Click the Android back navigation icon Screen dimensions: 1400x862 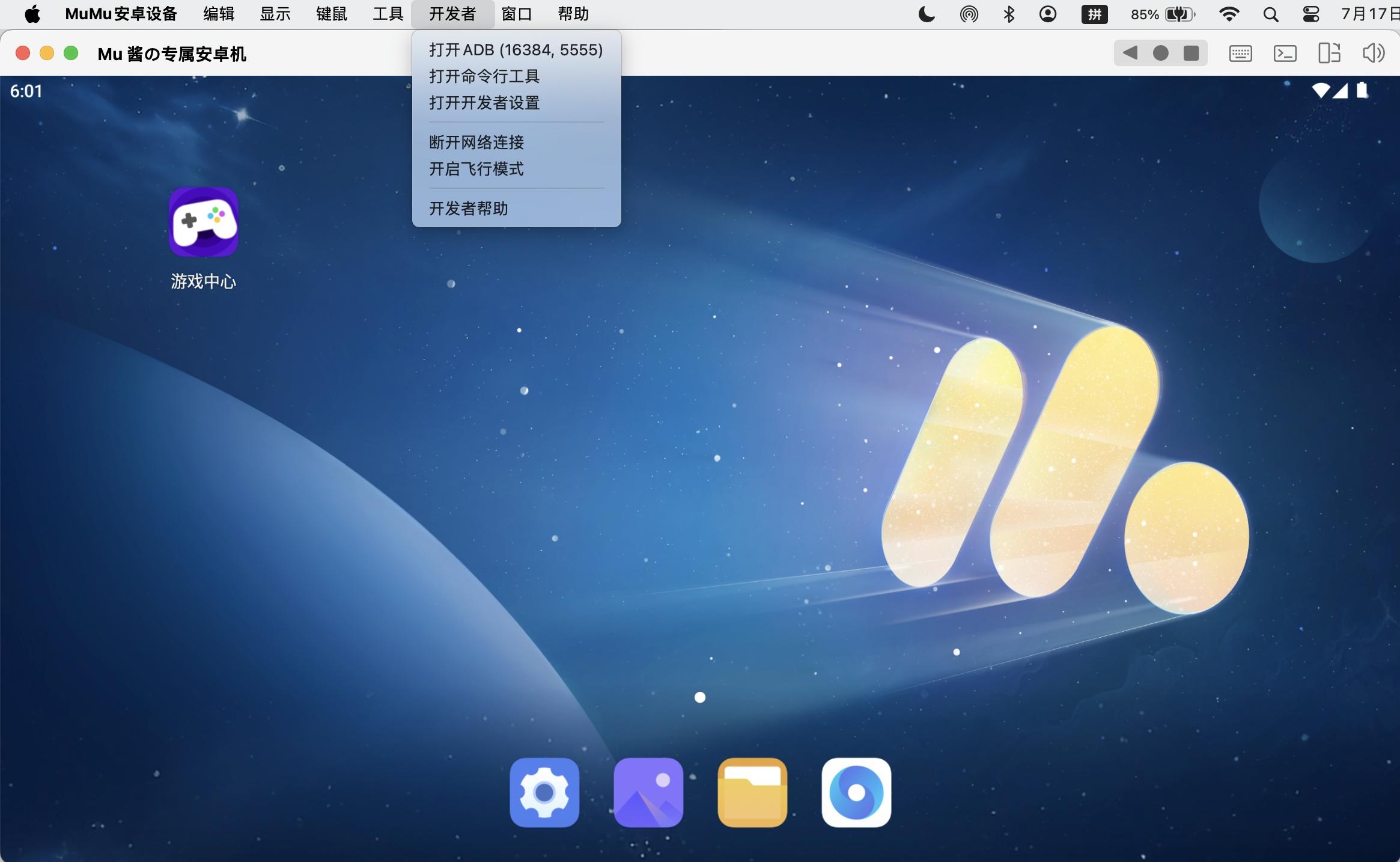pos(1130,53)
